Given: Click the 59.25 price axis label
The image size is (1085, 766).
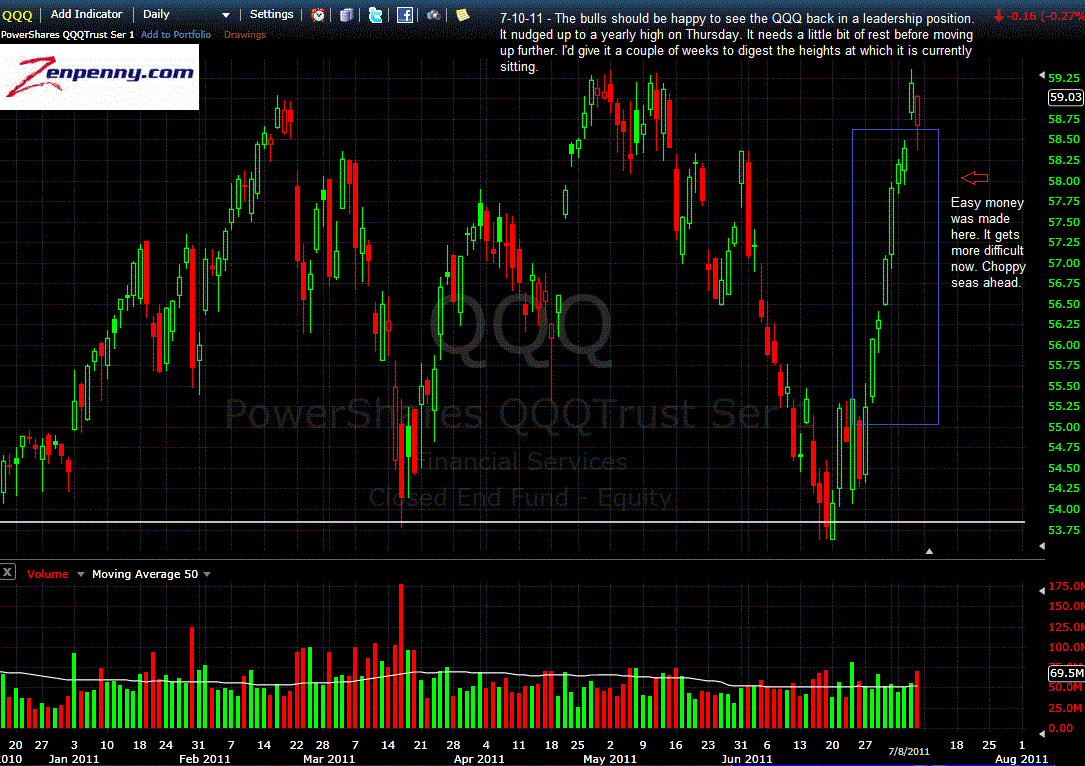Looking at the screenshot, I should click(1064, 78).
